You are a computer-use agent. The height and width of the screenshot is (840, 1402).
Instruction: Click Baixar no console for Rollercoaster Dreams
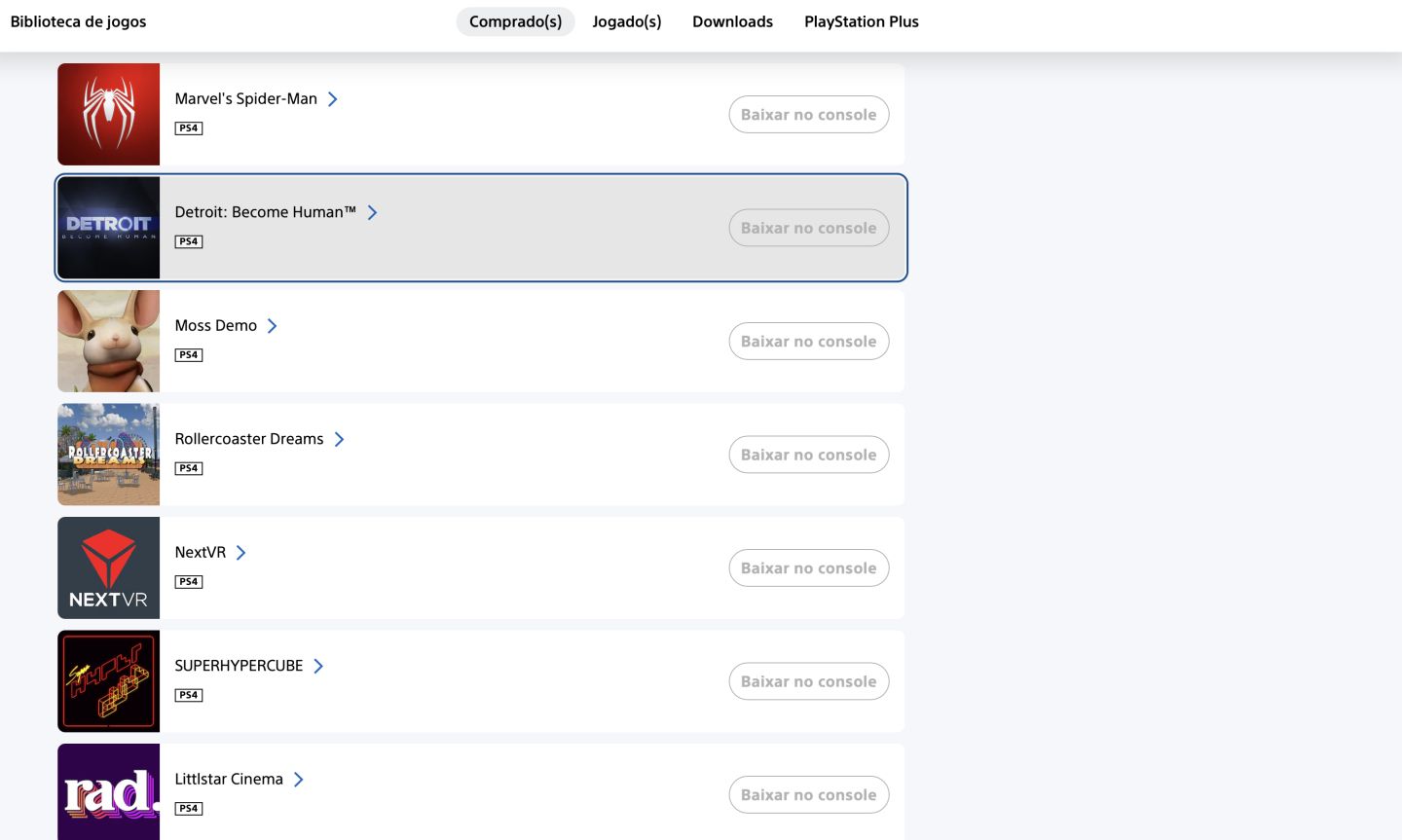coord(809,455)
